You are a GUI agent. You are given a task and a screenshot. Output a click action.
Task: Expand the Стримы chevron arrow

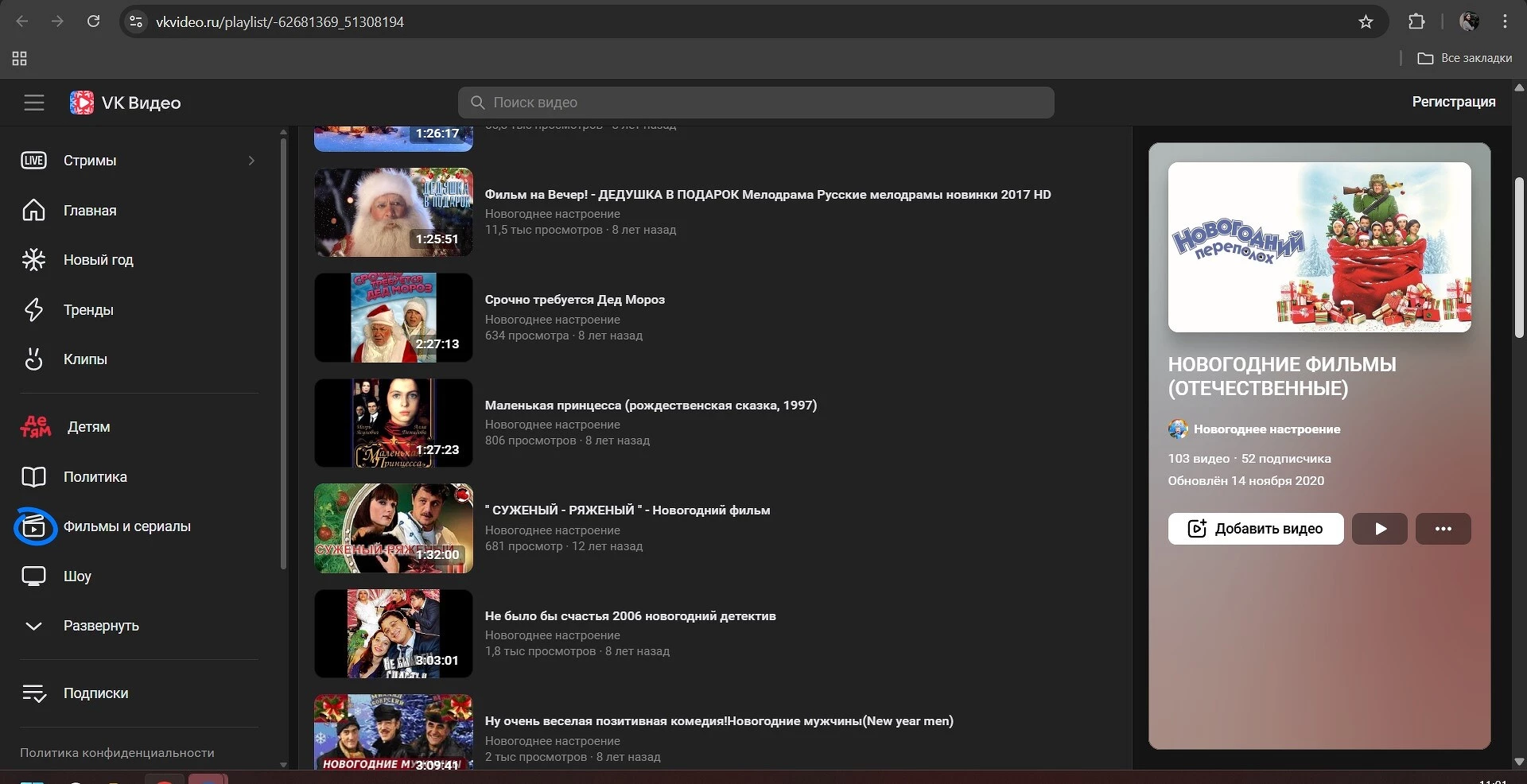pos(251,161)
